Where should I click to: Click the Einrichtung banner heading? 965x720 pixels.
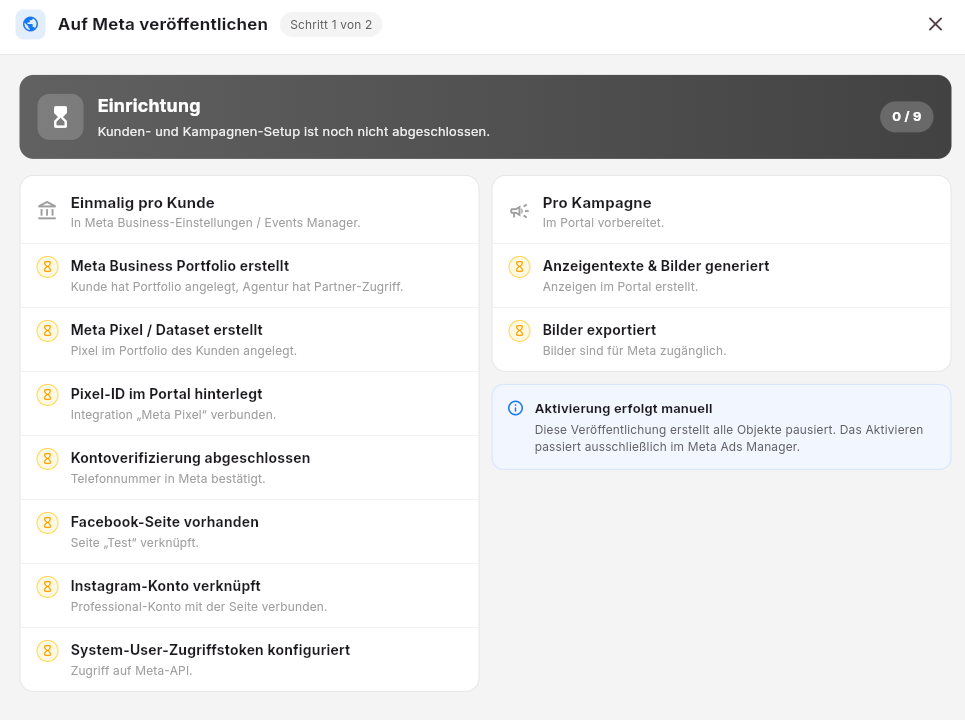point(149,106)
